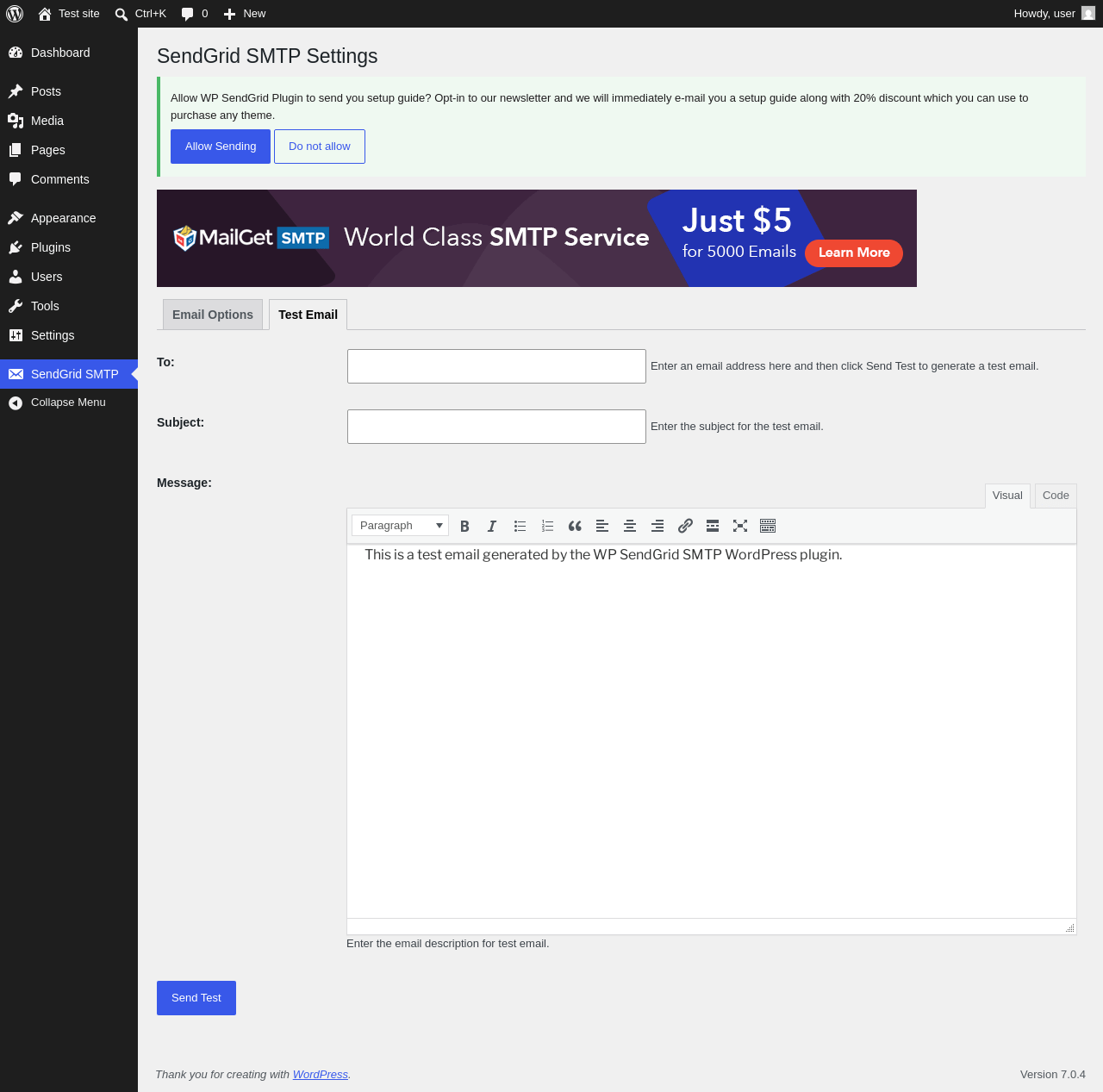Click Learn More on the MailGet banner

854,253
